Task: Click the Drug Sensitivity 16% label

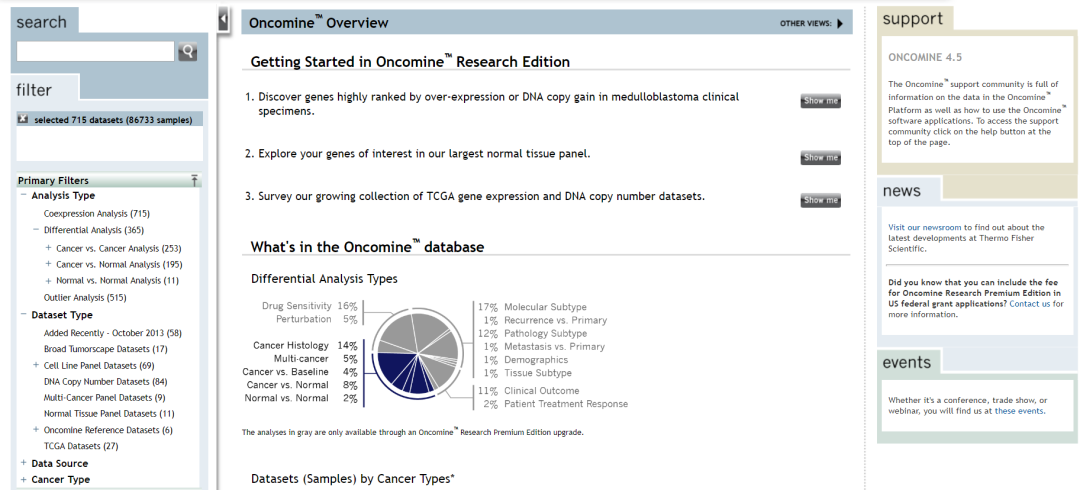Action: pyautogui.click(x=309, y=306)
